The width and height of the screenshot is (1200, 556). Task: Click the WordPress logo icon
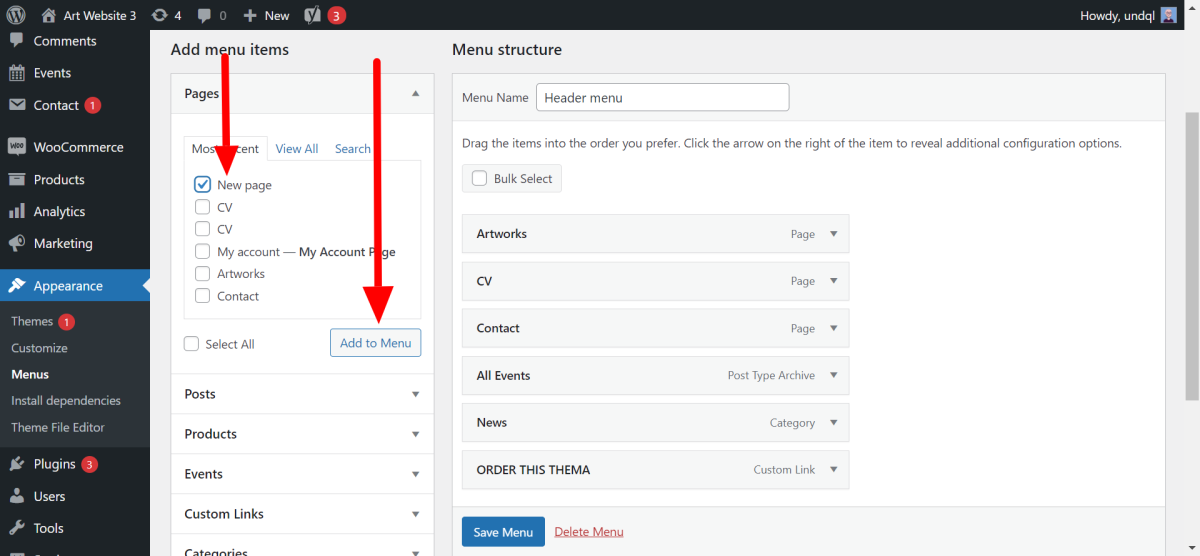pos(16,15)
